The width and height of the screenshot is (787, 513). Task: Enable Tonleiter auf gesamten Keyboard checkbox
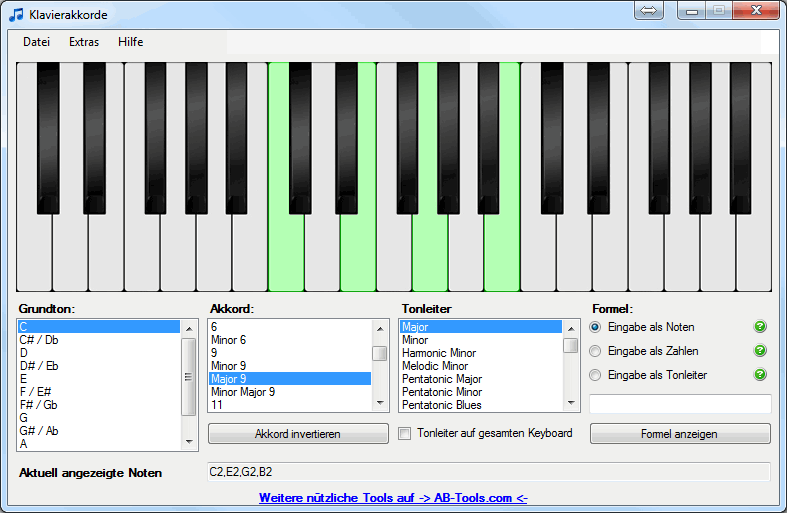click(x=405, y=433)
